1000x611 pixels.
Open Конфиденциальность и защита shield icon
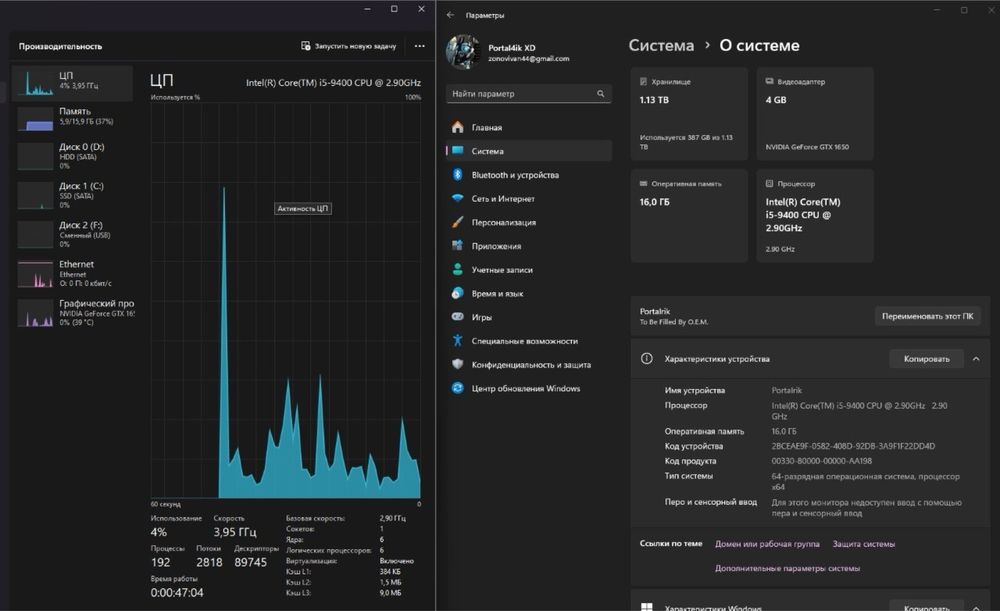coord(457,364)
